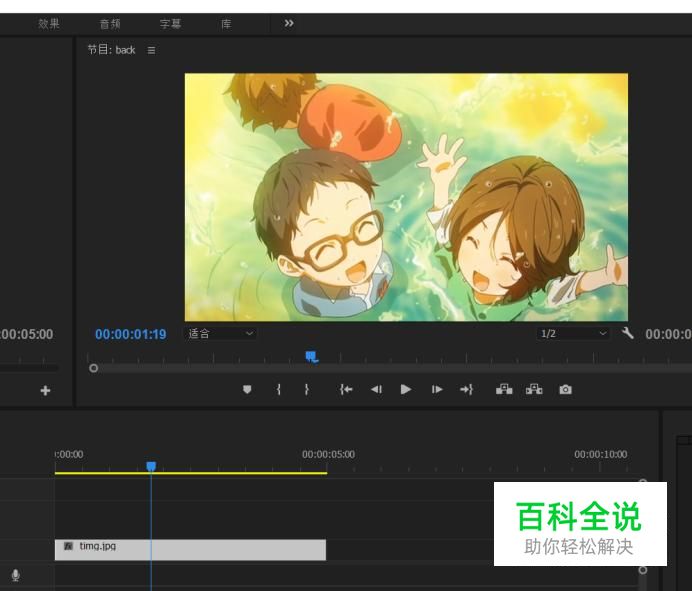Switch to the 音频 workspace tab
The image size is (692, 591).
click(x=110, y=24)
